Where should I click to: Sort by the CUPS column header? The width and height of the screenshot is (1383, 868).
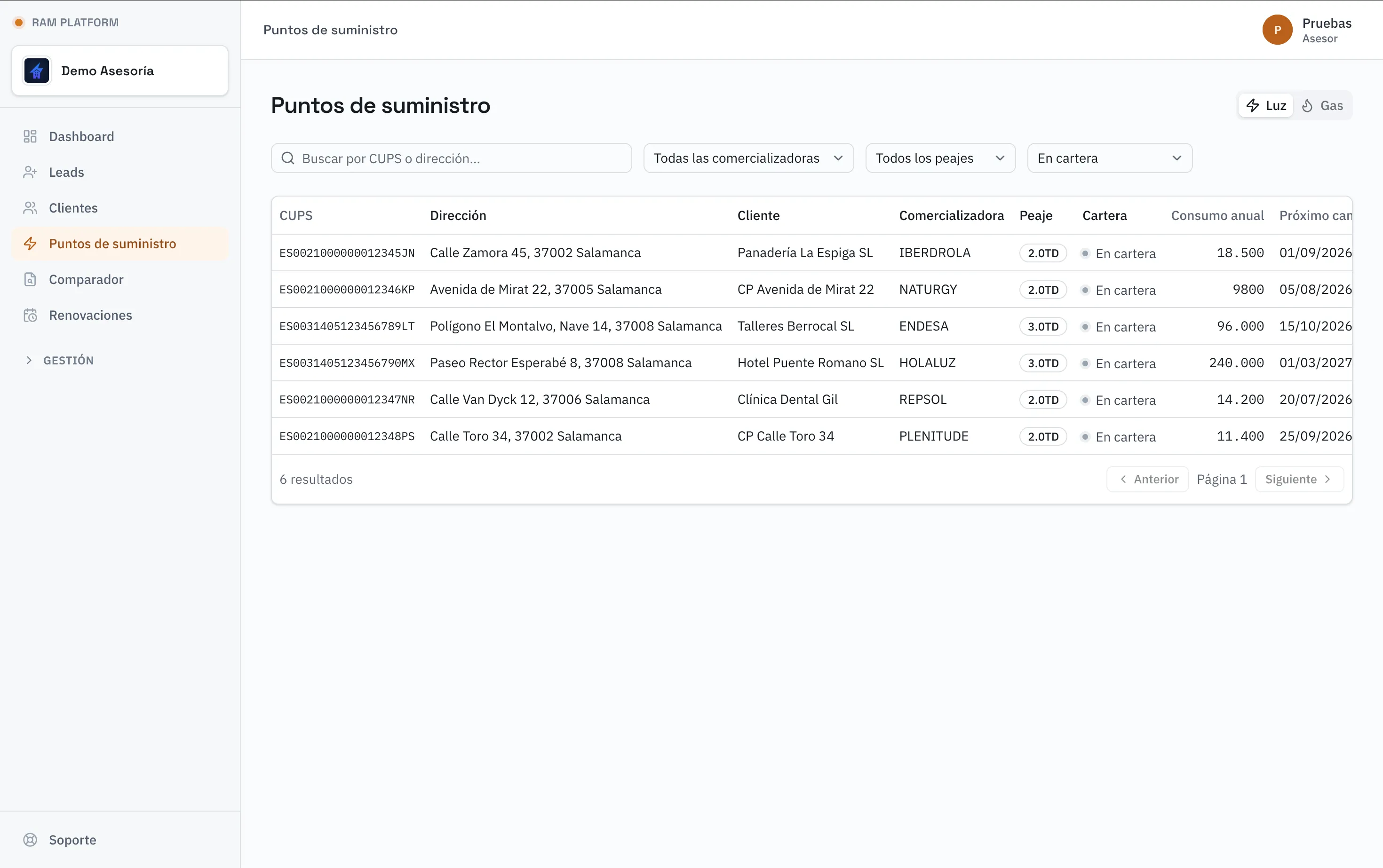(x=296, y=216)
